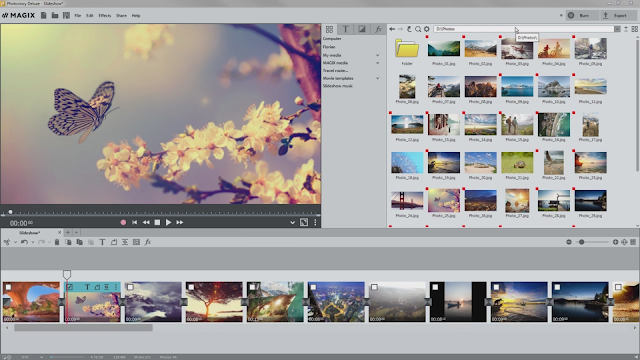Open the undo history dropdown arrow
Viewport: 640px width, 360px height.
[x=33, y=242]
